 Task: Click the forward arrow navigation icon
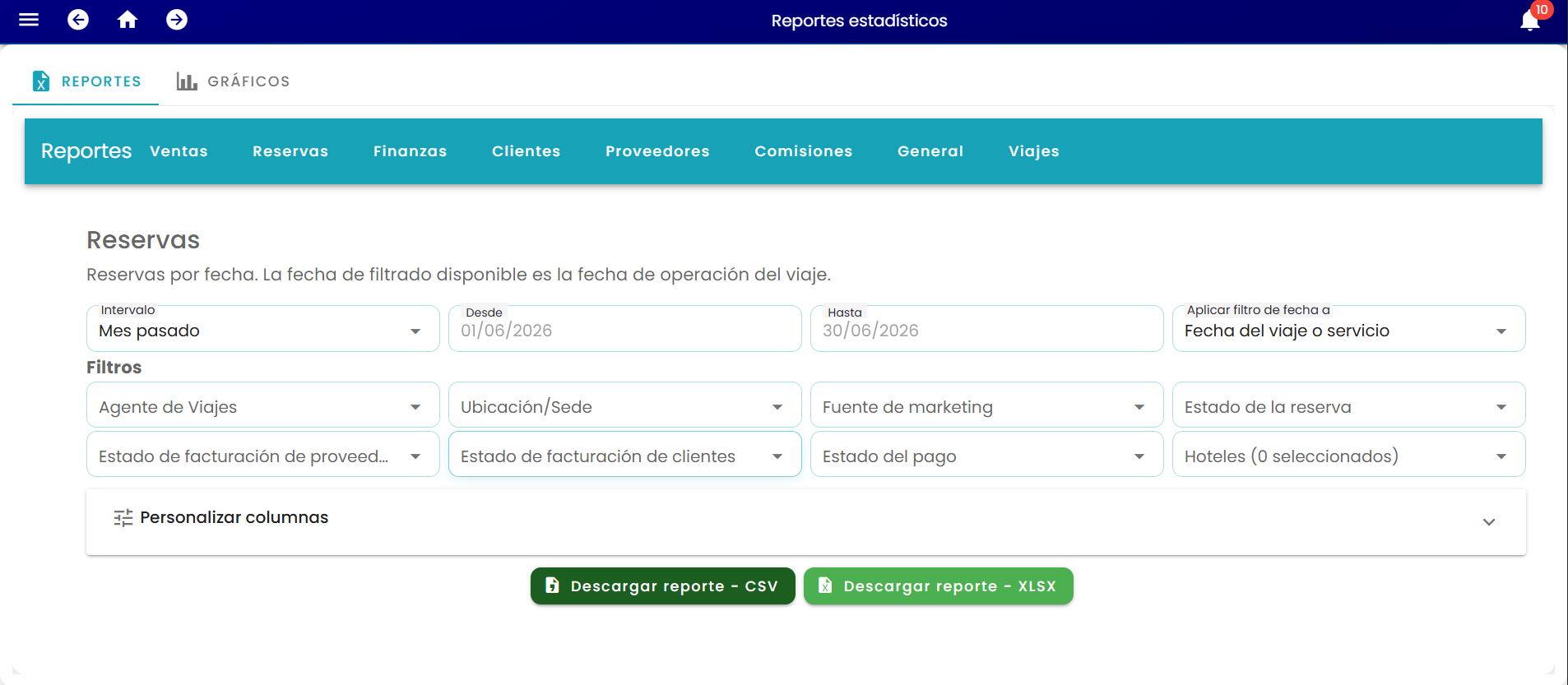[x=177, y=20]
